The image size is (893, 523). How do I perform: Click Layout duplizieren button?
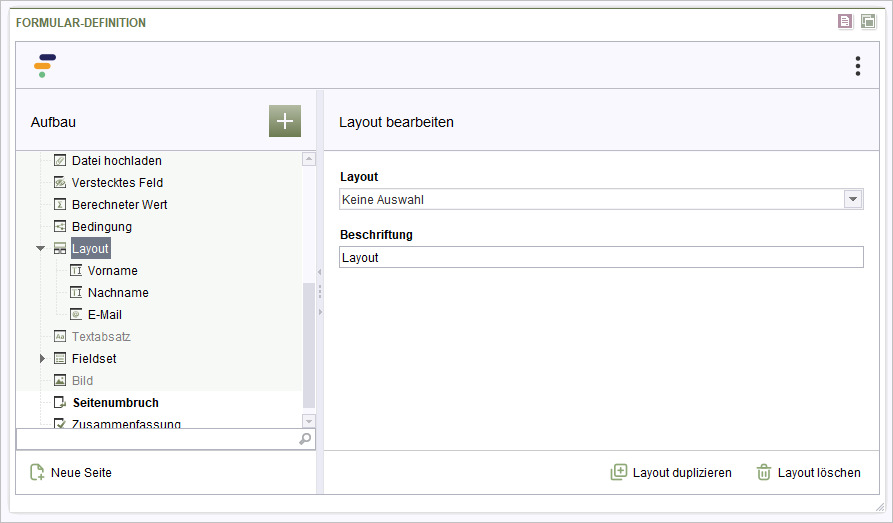pos(671,472)
